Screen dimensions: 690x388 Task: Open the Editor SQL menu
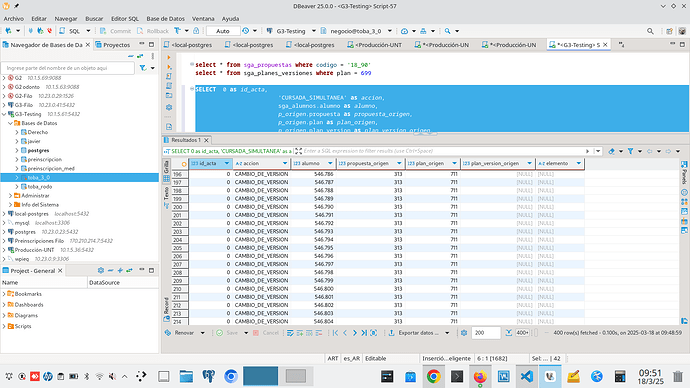(125, 18)
